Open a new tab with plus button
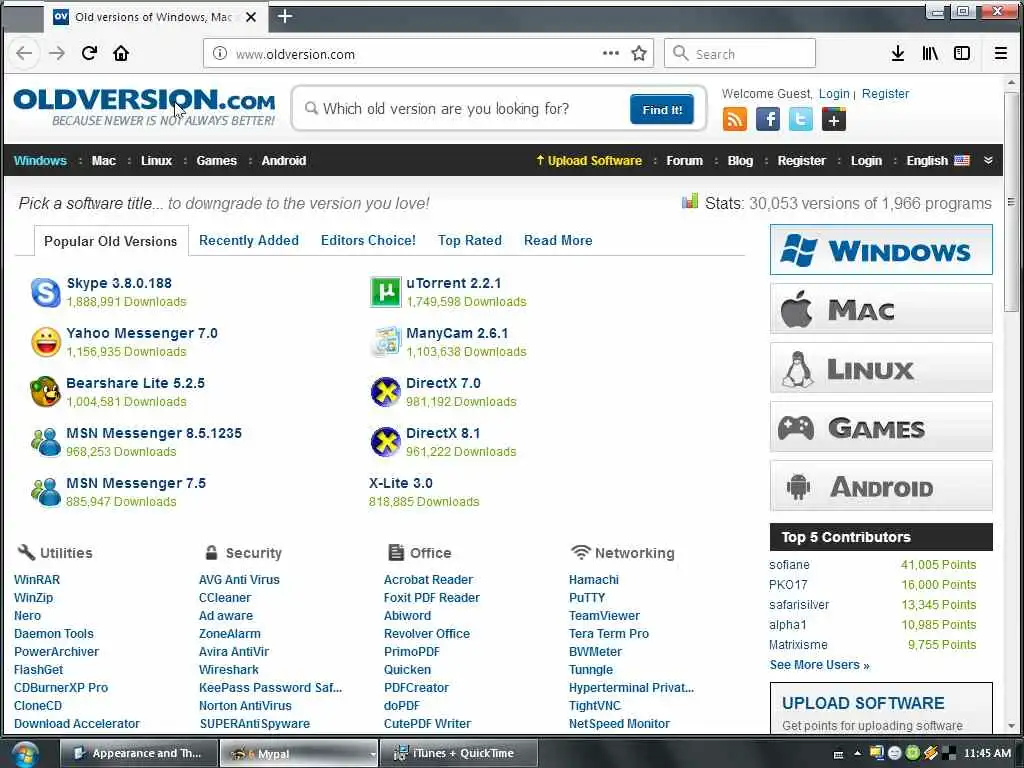The height and width of the screenshot is (768, 1024). pos(285,16)
